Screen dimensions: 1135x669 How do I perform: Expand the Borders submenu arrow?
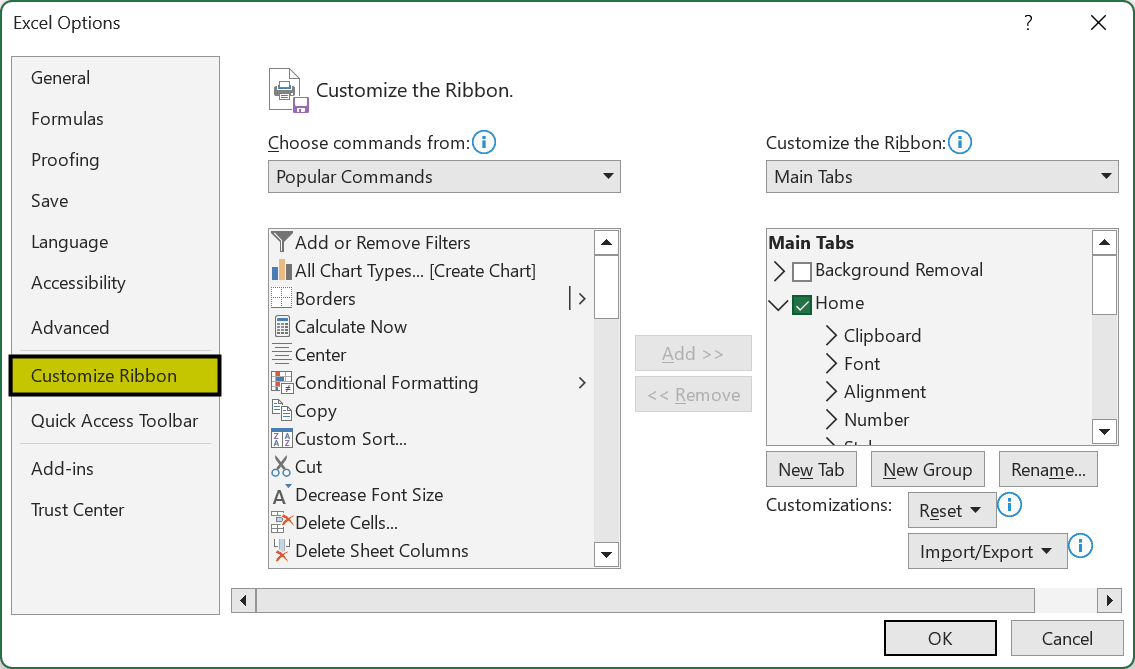581,298
